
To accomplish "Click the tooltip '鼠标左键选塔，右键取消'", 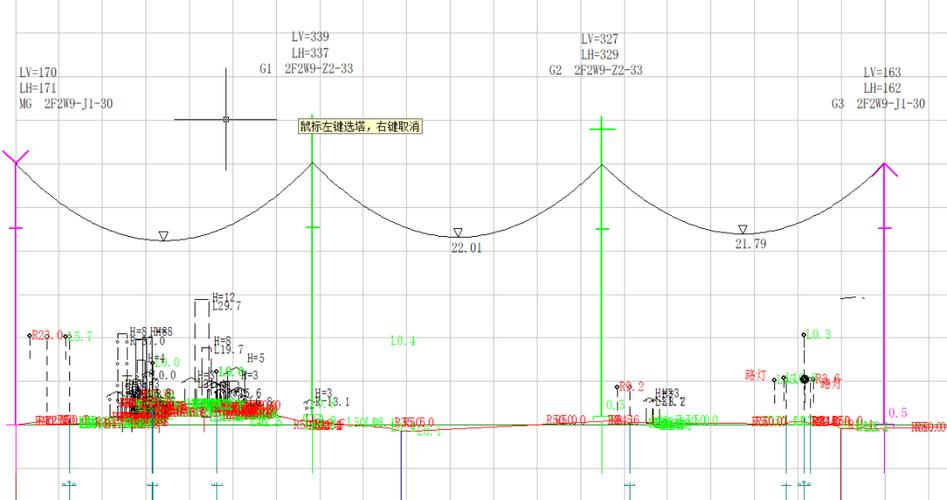I will click(360, 126).
